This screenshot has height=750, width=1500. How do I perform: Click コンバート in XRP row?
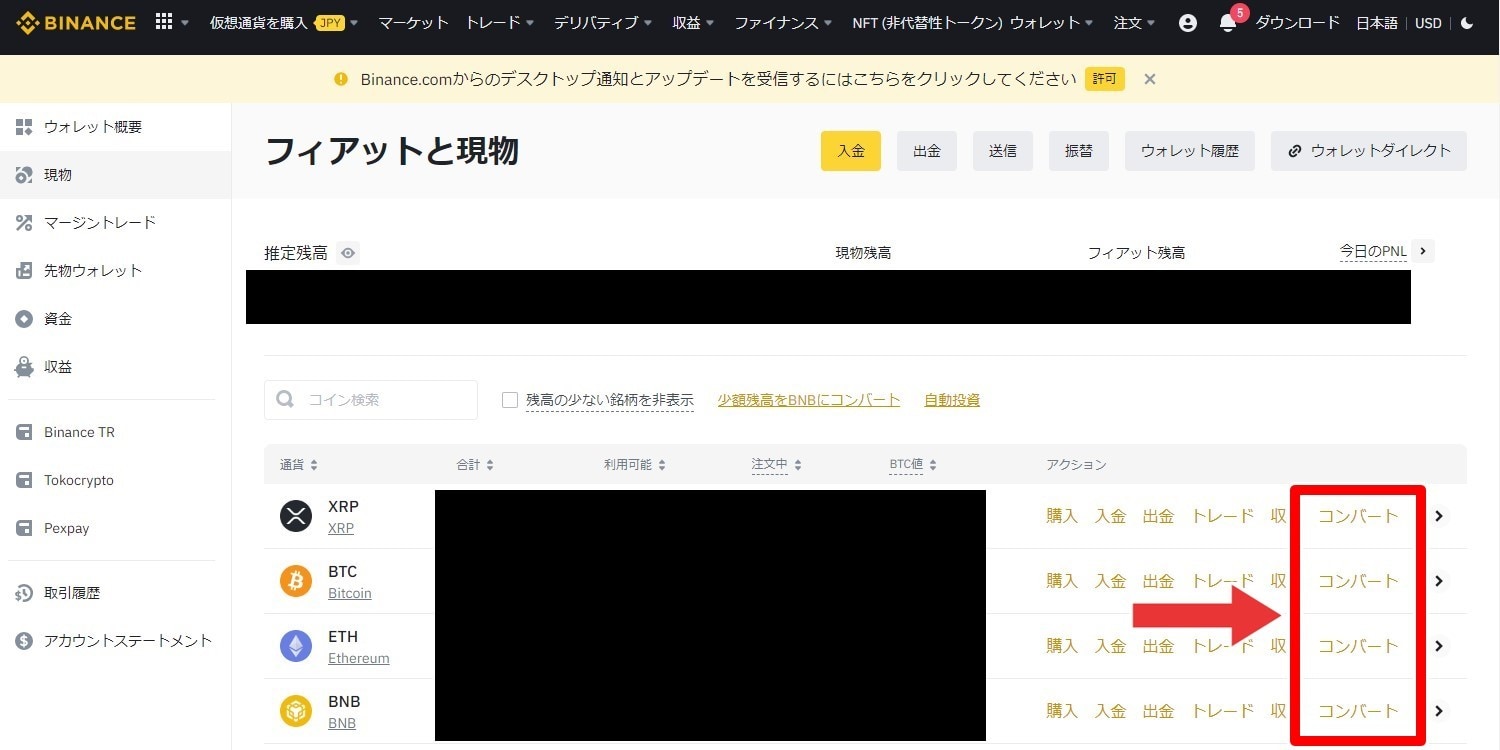pyautogui.click(x=1358, y=516)
